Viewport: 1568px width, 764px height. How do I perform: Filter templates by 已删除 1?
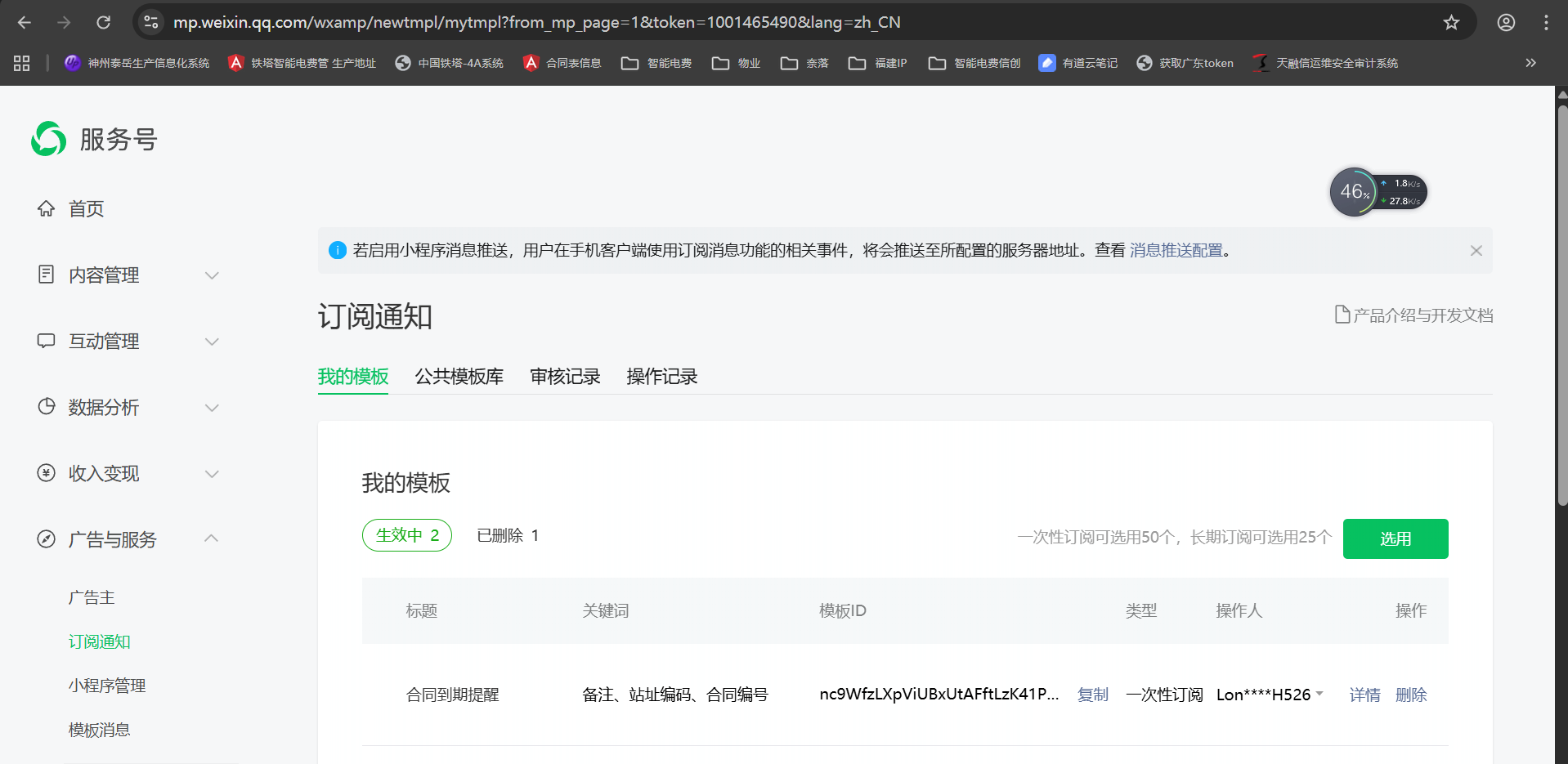(508, 535)
